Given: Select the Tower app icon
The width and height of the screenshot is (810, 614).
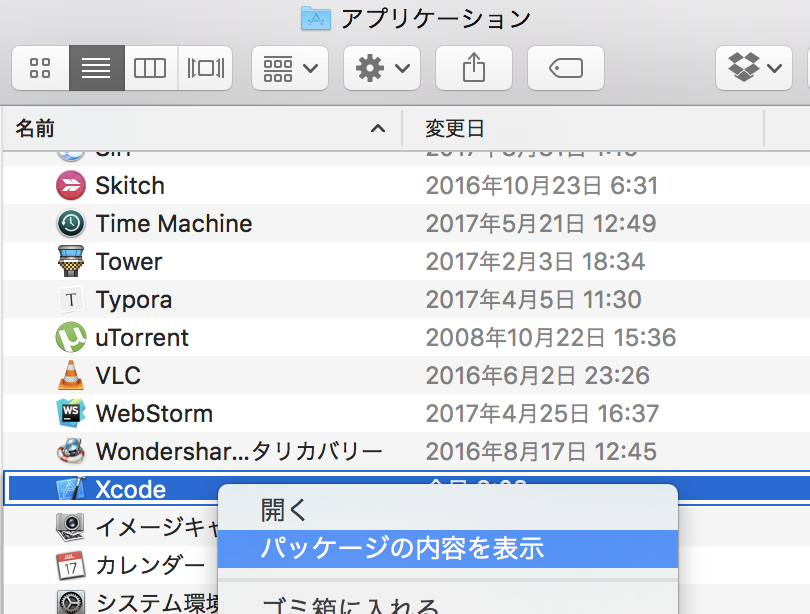Looking at the screenshot, I should click(71, 261).
